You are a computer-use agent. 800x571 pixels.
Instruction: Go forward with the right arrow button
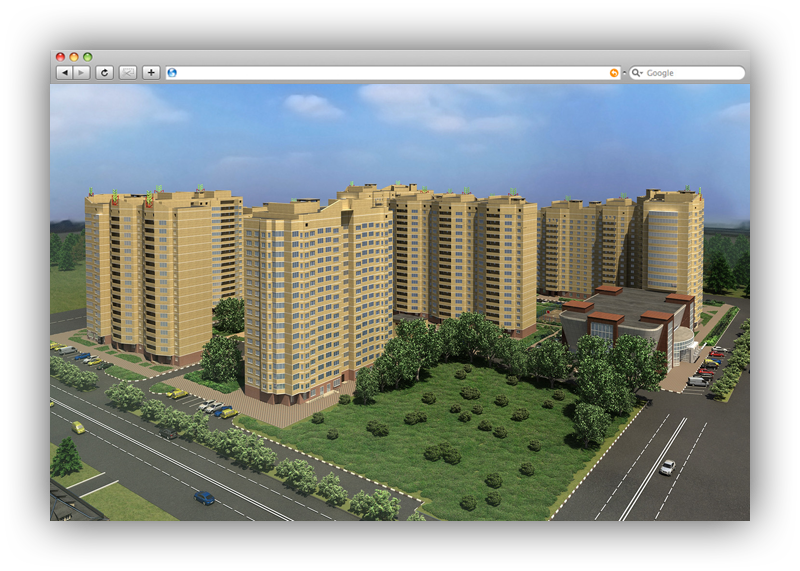click(82, 73)
